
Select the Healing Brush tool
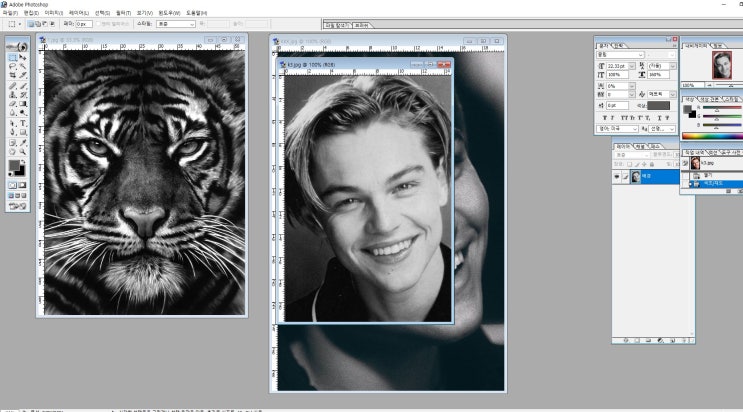(x=13, y=86)
